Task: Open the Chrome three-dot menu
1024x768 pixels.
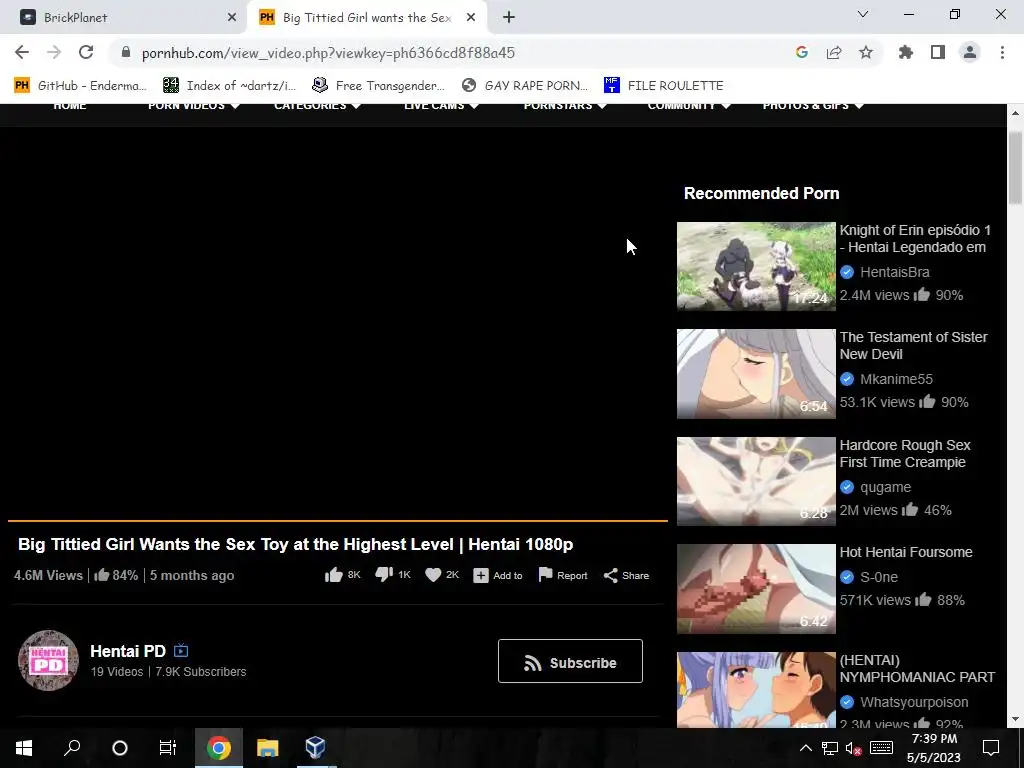Action: pos(1002,52)
